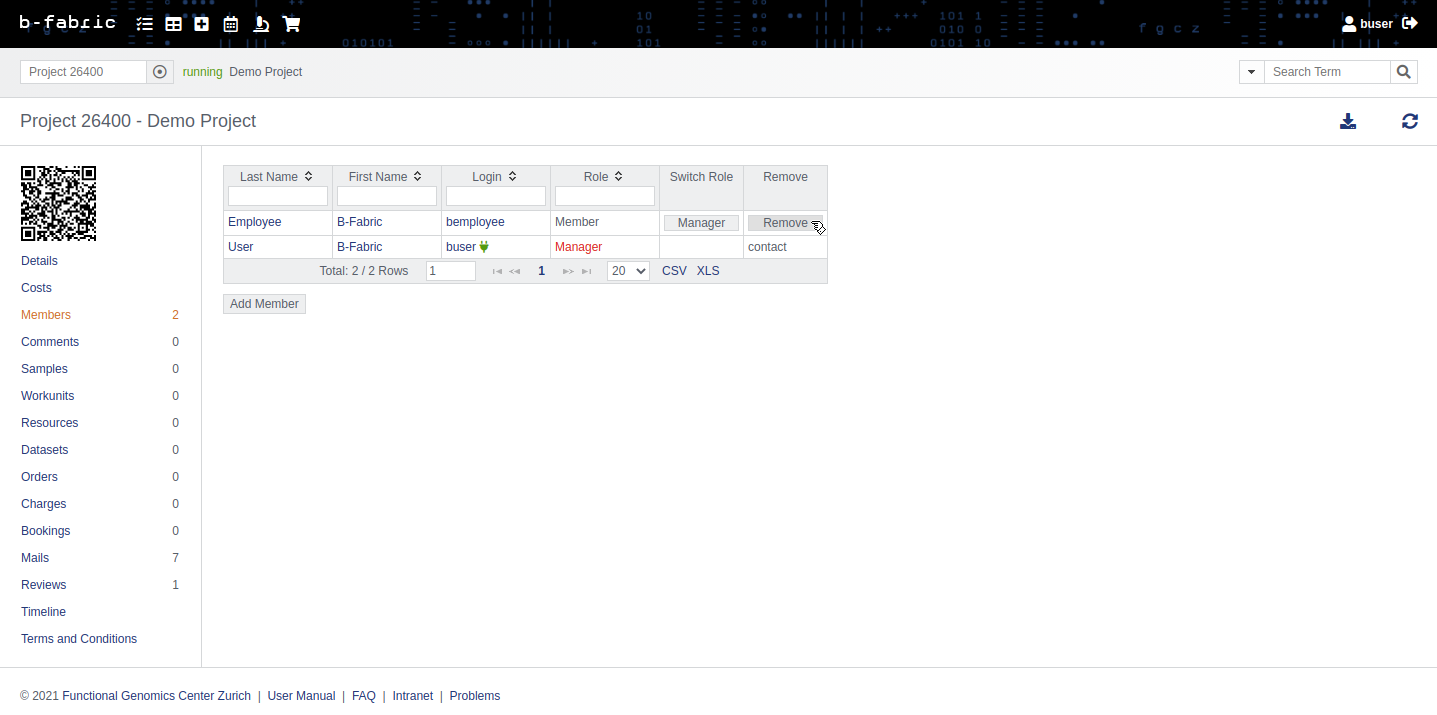
Task: Click the plus square icon in header
Action: 202,24
